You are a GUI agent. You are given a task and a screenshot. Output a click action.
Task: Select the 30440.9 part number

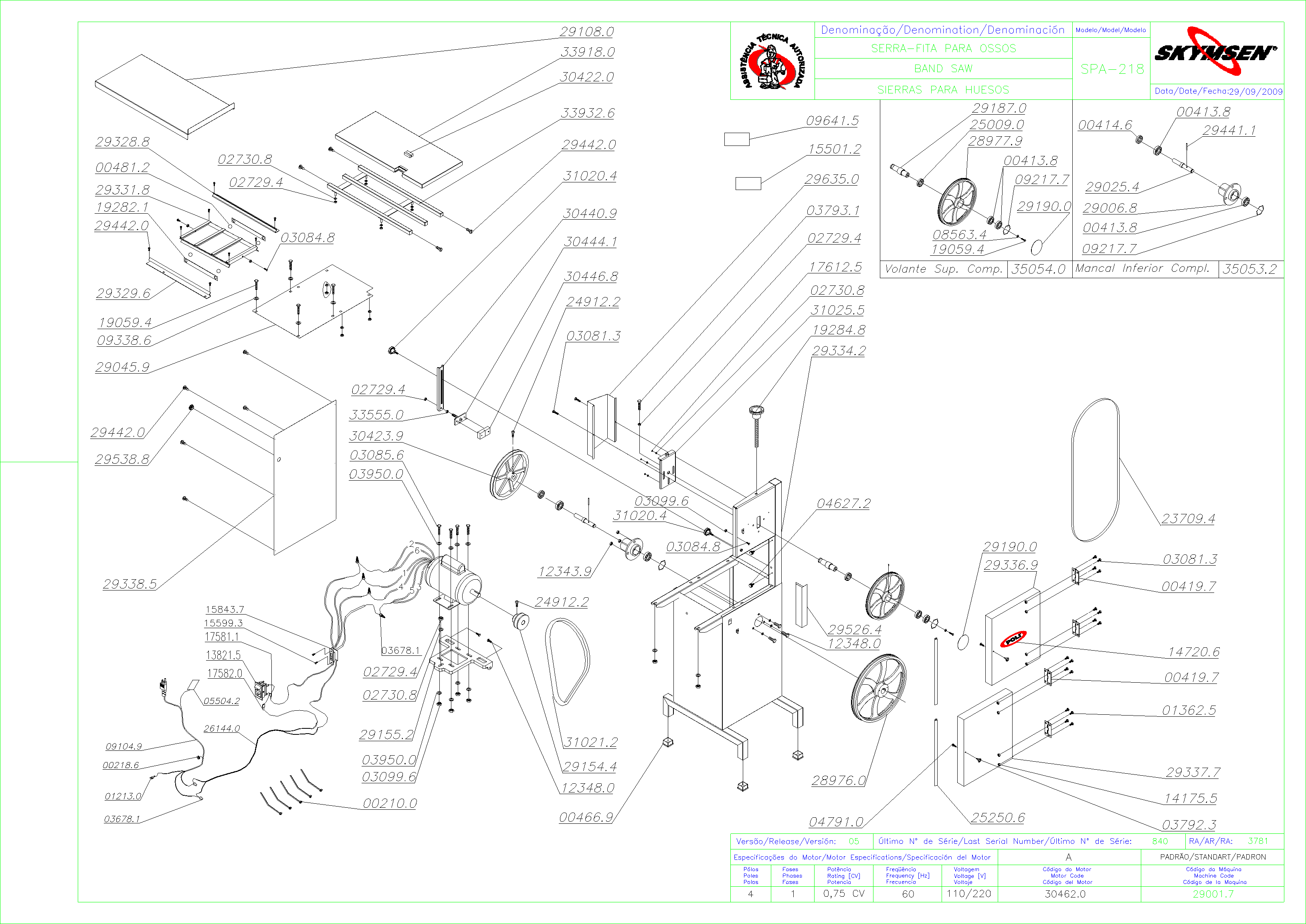[x=590, y=213]
